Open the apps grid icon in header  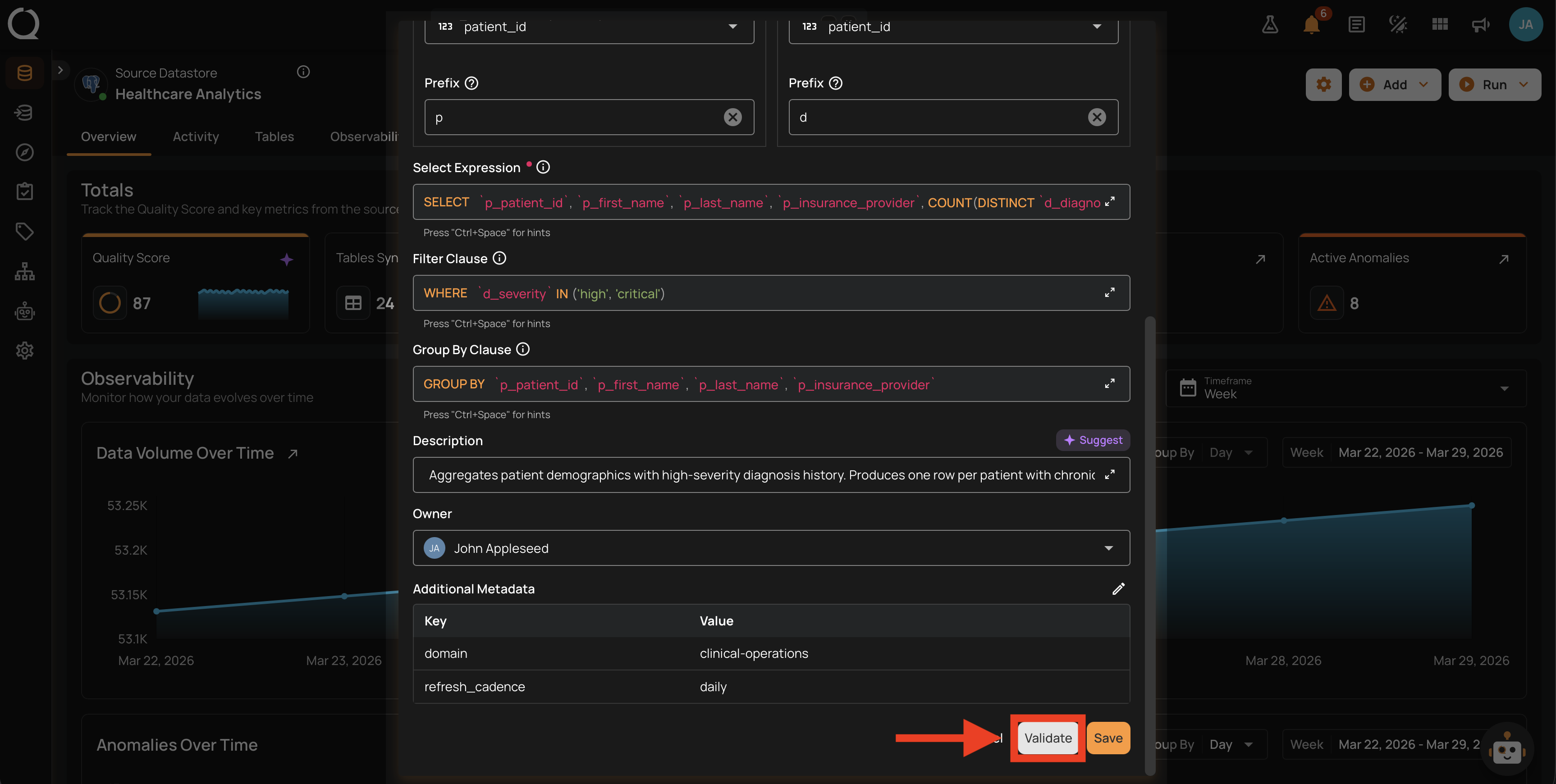point(1440,25)
